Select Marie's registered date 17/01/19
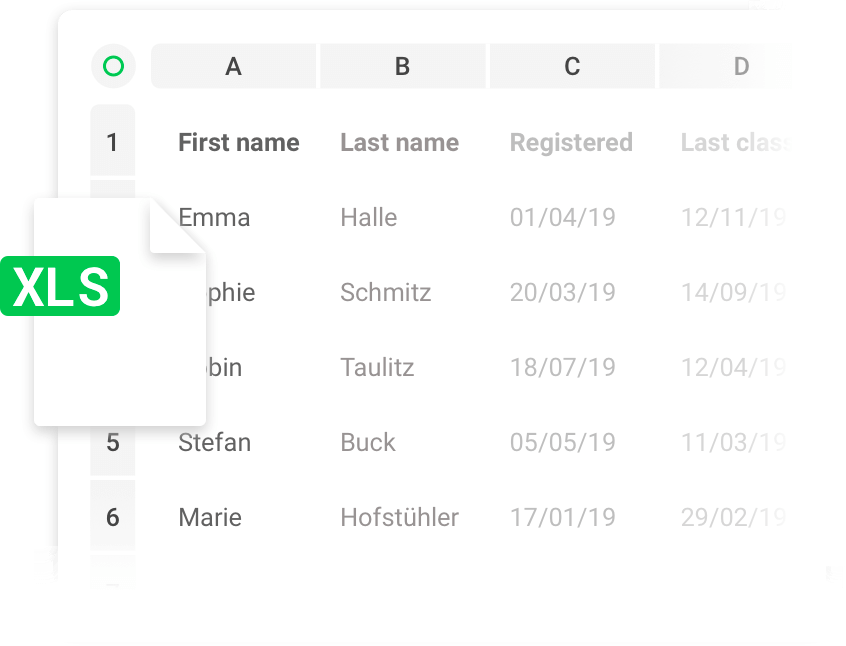 click(x=562, y=517)
